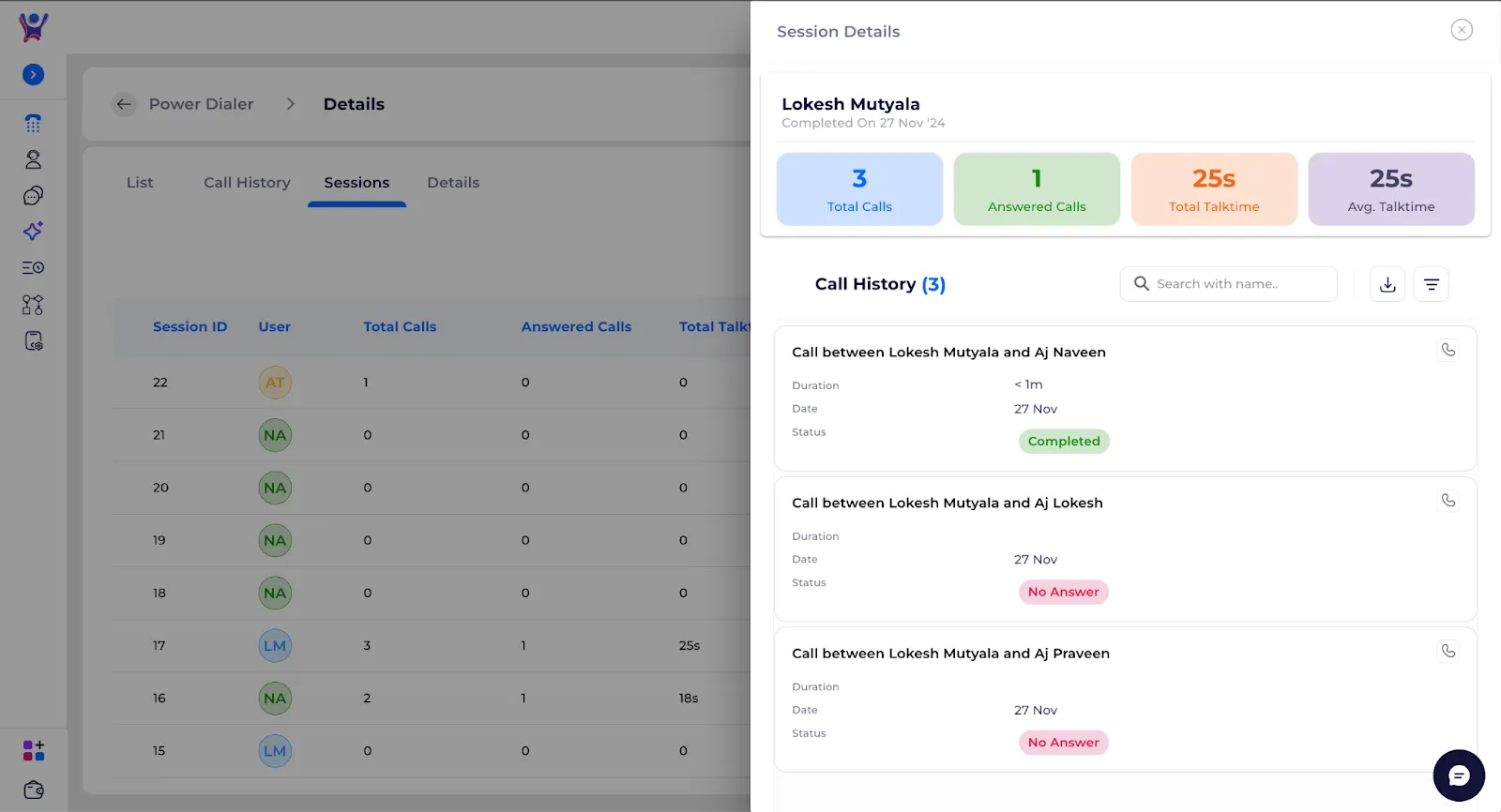Click the Call History (3) heading
The width and height of the screenshot is (1501, 812).
(x=880, y=284)
